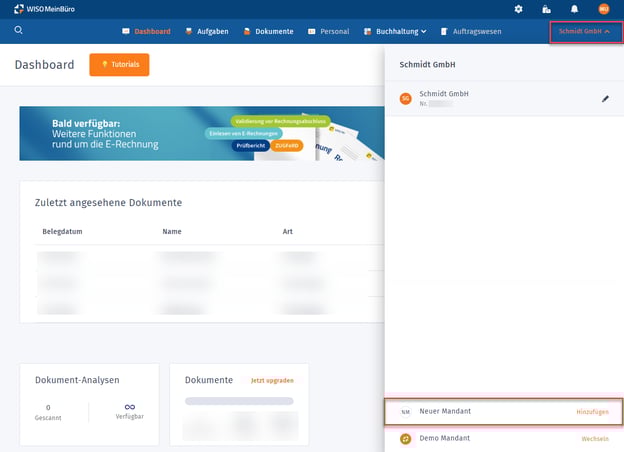The image size is (624, 452).
Task: Go to the Dokumente section
Action: (x=268, y=31)
